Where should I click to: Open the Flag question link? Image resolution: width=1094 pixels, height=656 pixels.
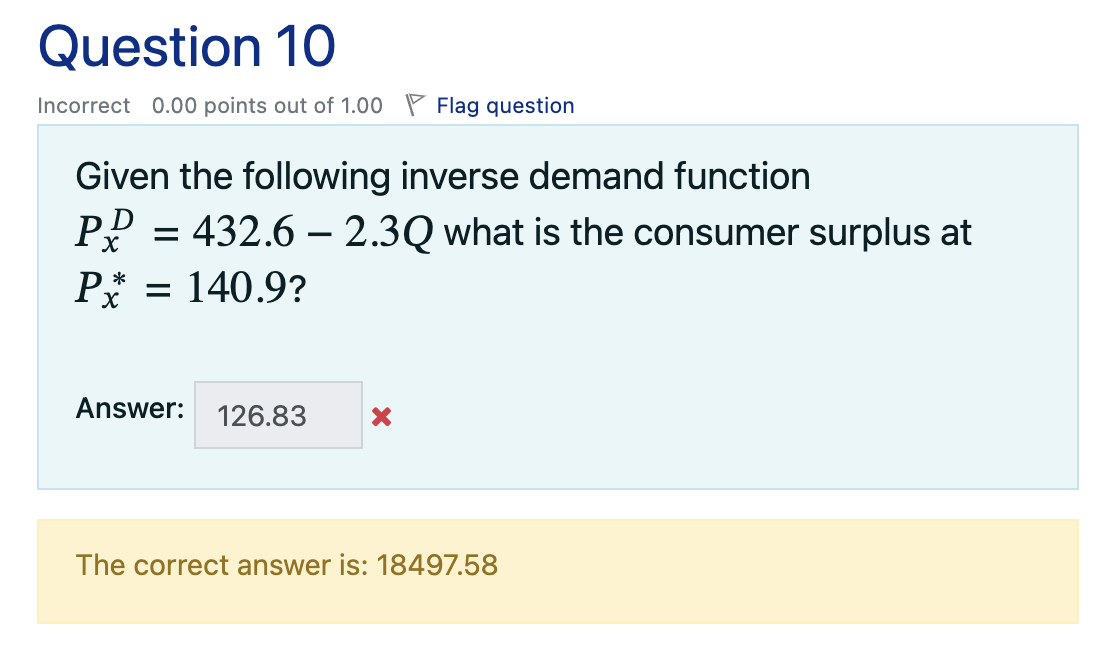pos(505,105)
